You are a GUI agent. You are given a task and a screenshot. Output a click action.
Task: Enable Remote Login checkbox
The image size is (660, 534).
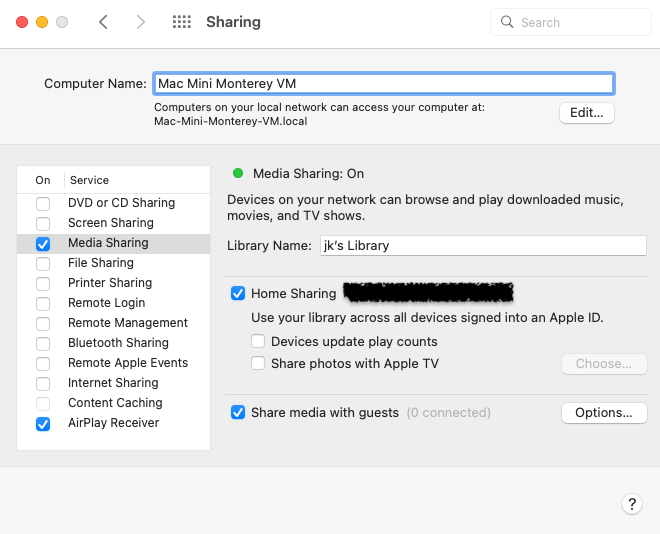point(43,303)
